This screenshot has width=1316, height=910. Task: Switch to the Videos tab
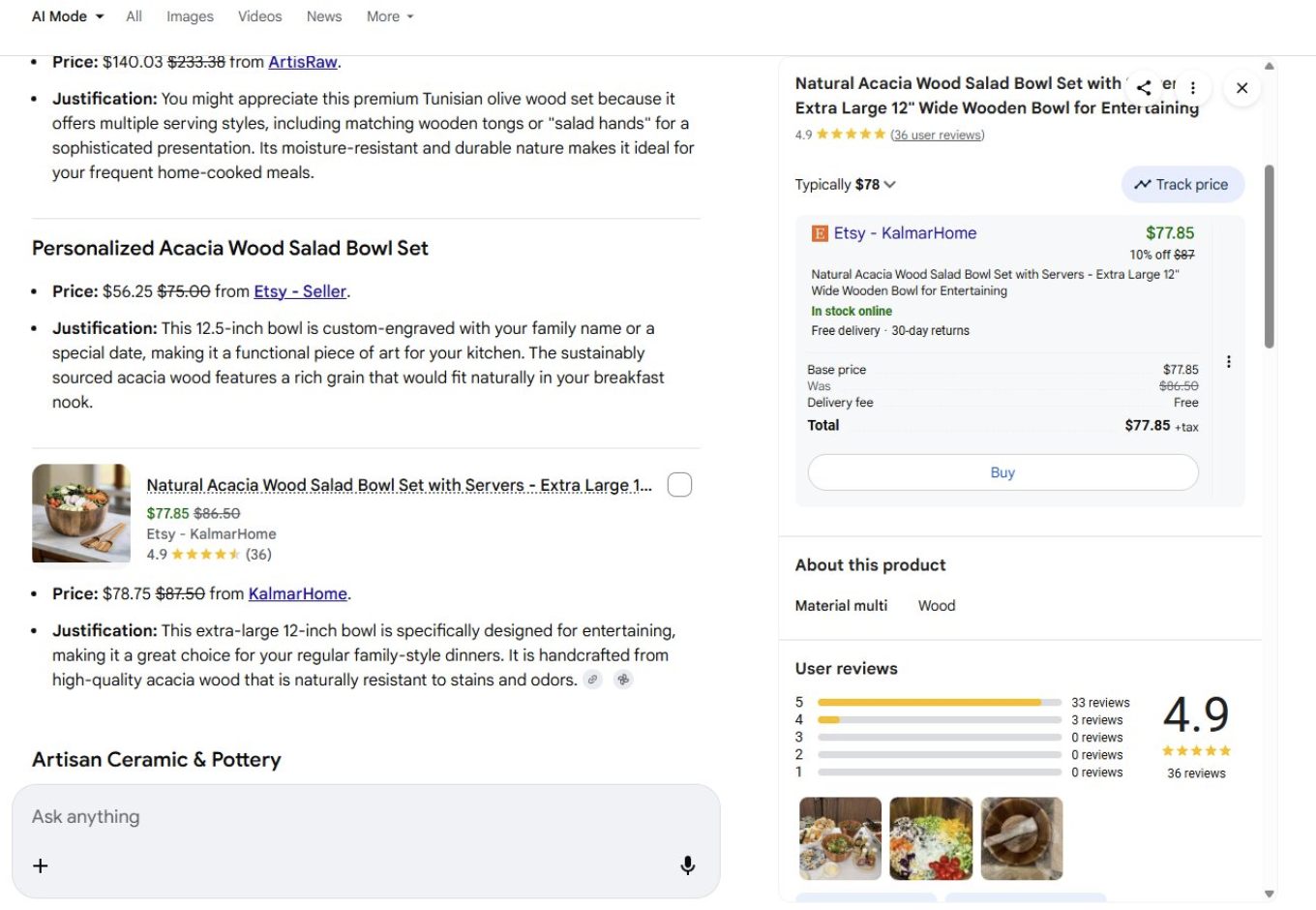tap(259, 16)
